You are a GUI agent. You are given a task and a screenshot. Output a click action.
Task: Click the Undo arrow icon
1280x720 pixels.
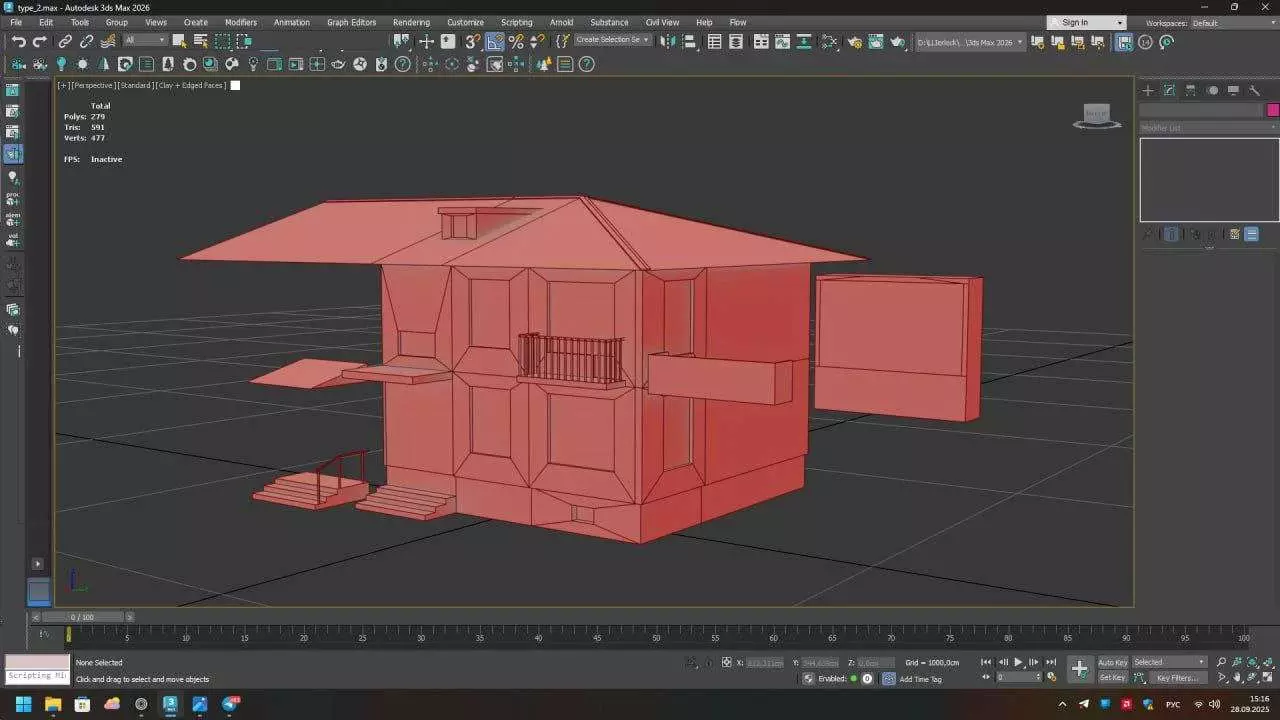(18, 41)
